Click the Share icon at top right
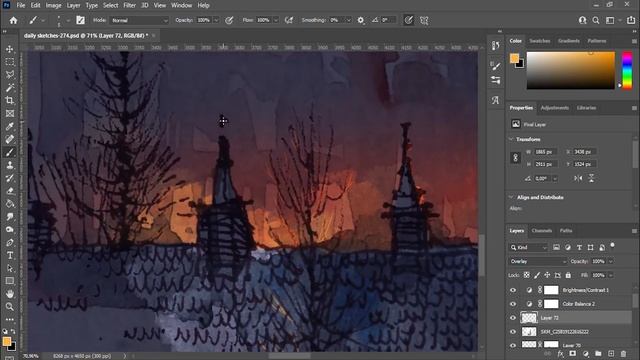 tap(631, 20)
